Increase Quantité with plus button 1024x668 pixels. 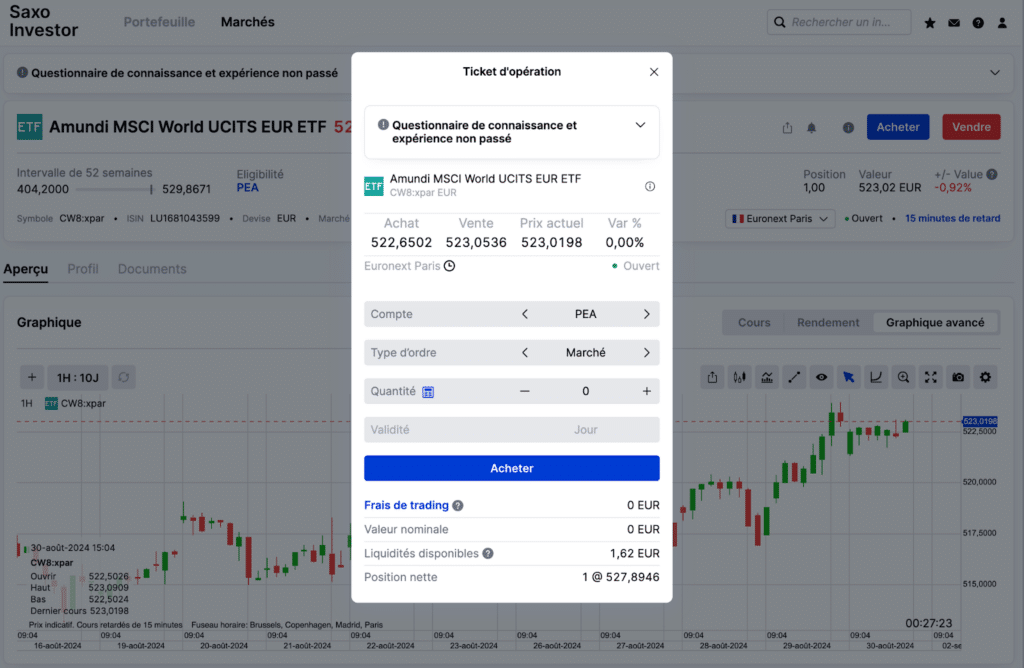click(647, 391)
